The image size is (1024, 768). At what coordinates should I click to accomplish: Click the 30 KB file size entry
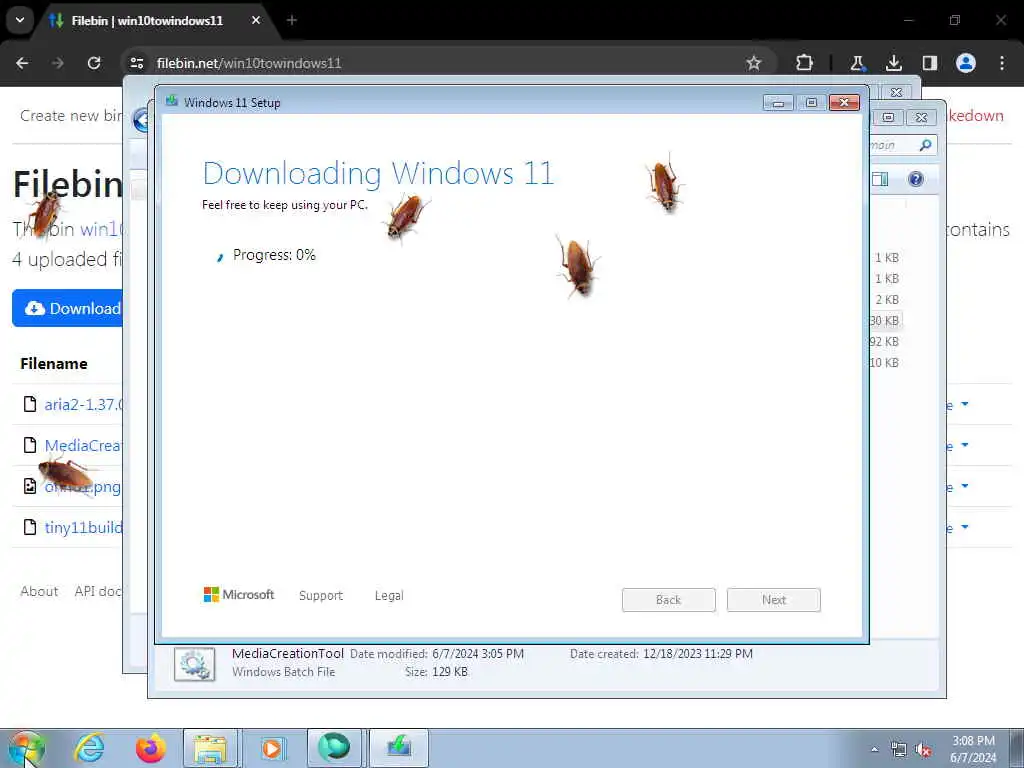tap(884, 320)
